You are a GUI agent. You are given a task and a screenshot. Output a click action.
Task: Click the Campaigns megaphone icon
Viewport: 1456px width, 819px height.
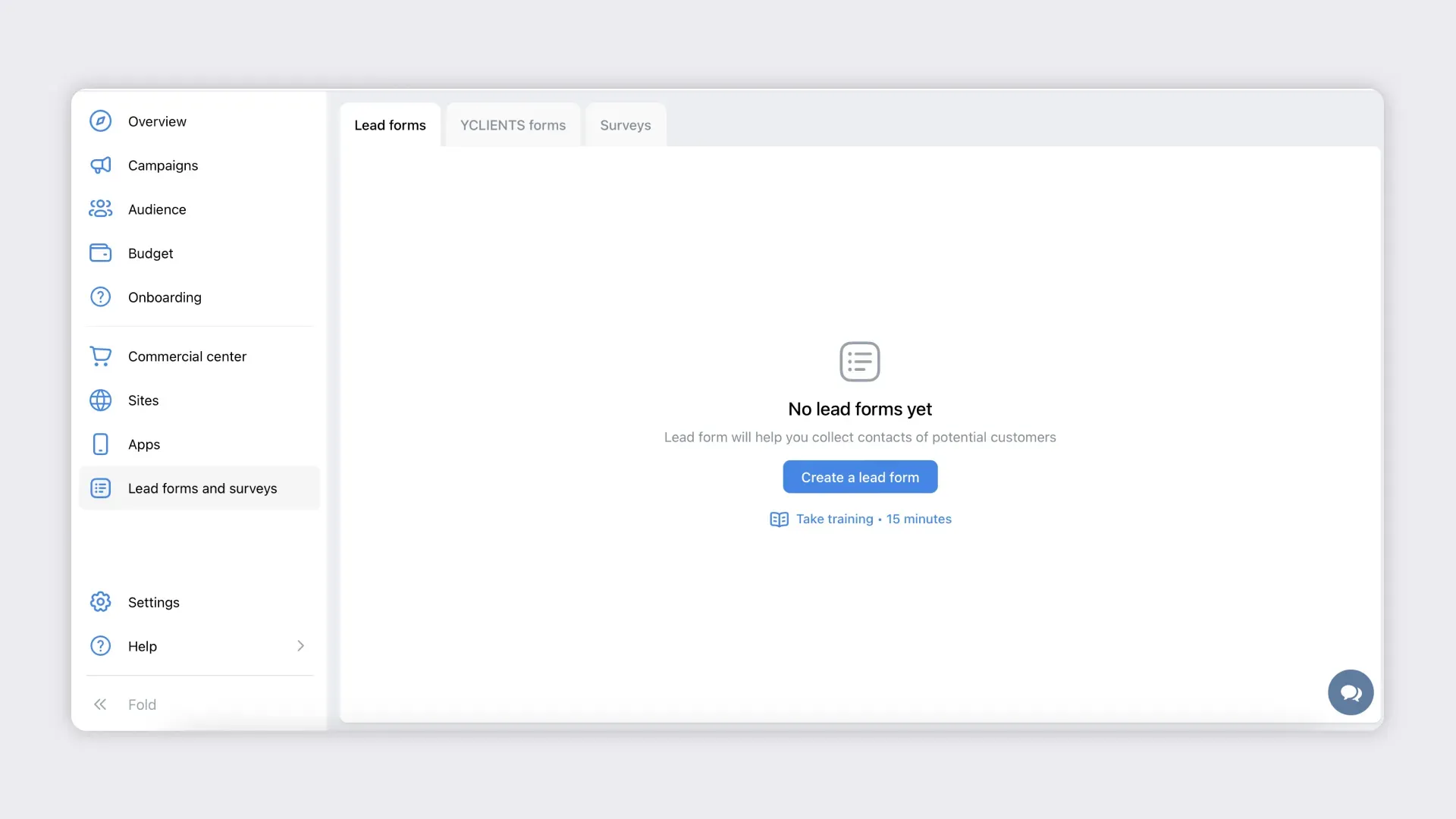pyautogui.click(x=100, y=165)
